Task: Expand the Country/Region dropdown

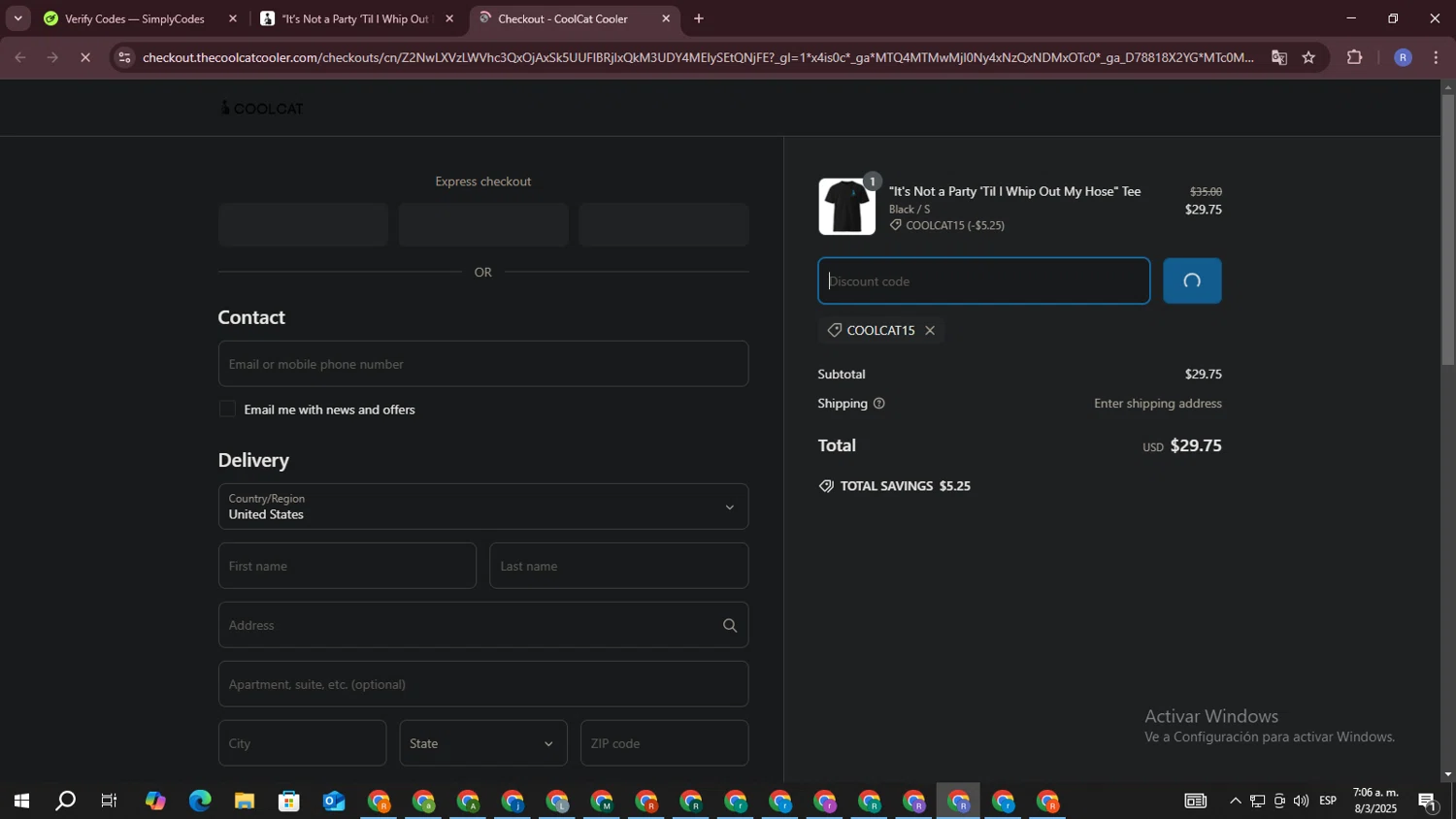Action: 483,507
